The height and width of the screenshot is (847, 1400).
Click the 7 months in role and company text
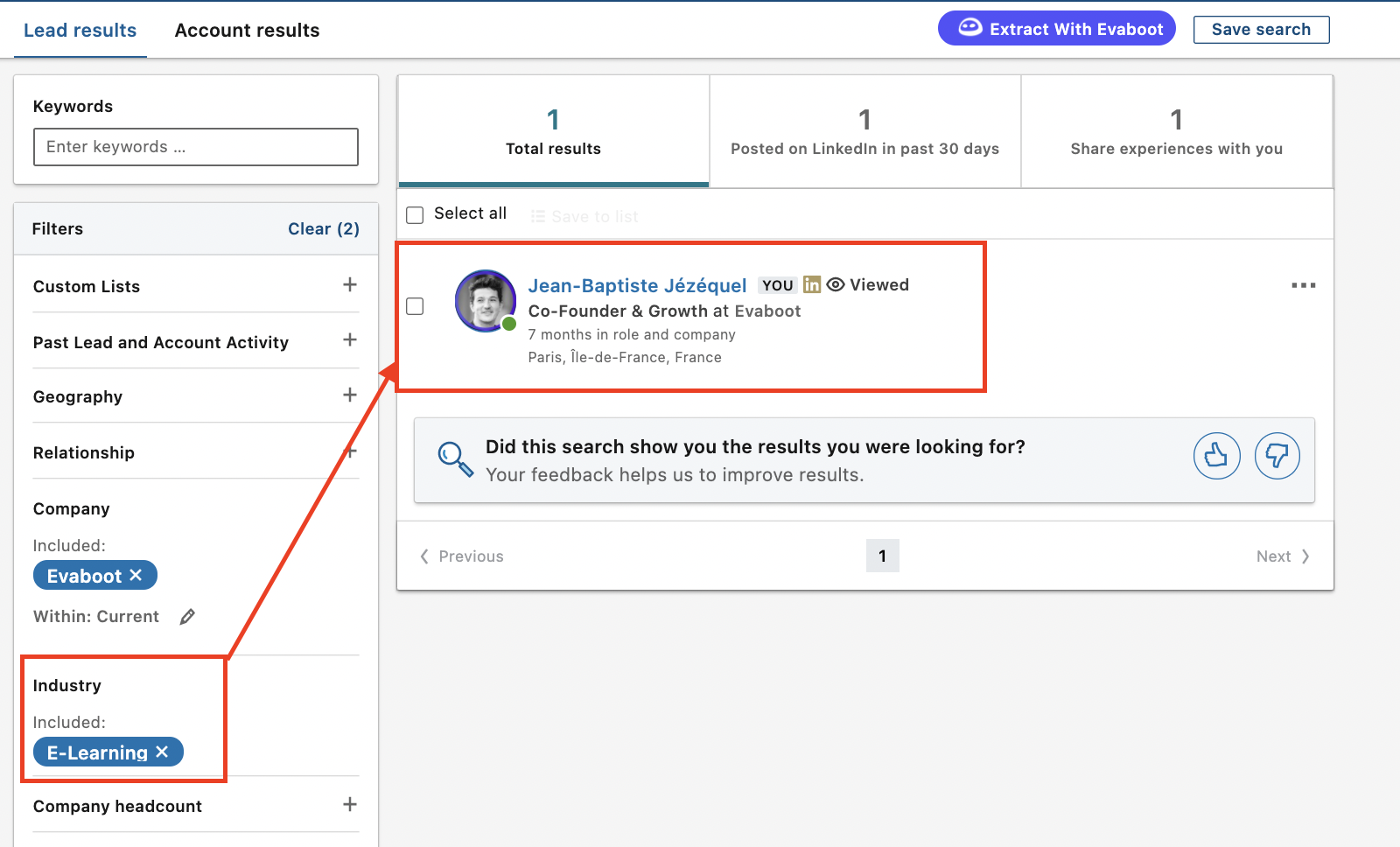click(632, 334)
